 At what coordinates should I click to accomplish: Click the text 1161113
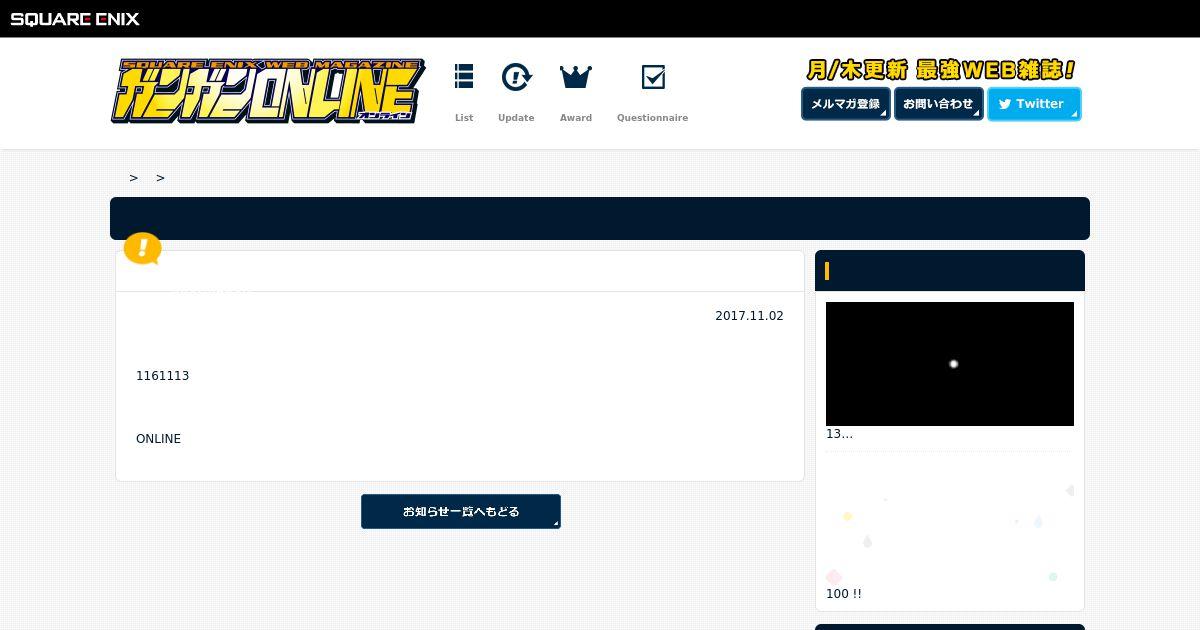click(x=162, y=376)
